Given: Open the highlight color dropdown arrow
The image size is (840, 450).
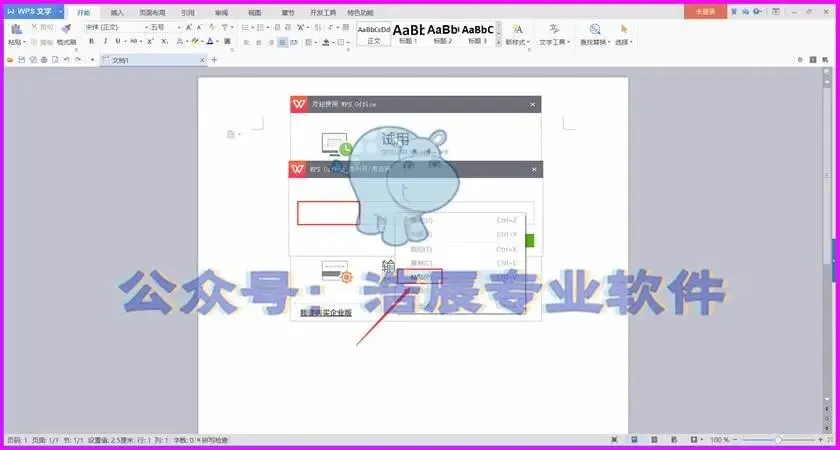Looking at the screenshot, I should [x=202, y=41].
